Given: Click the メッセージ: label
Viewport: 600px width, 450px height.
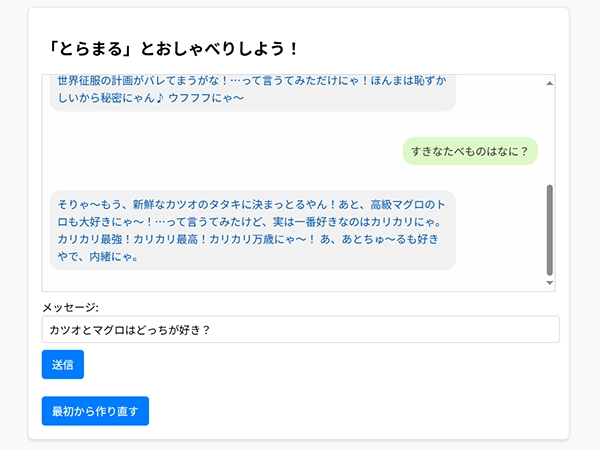Looking at the screenshot, I should [x=70, y=307].
